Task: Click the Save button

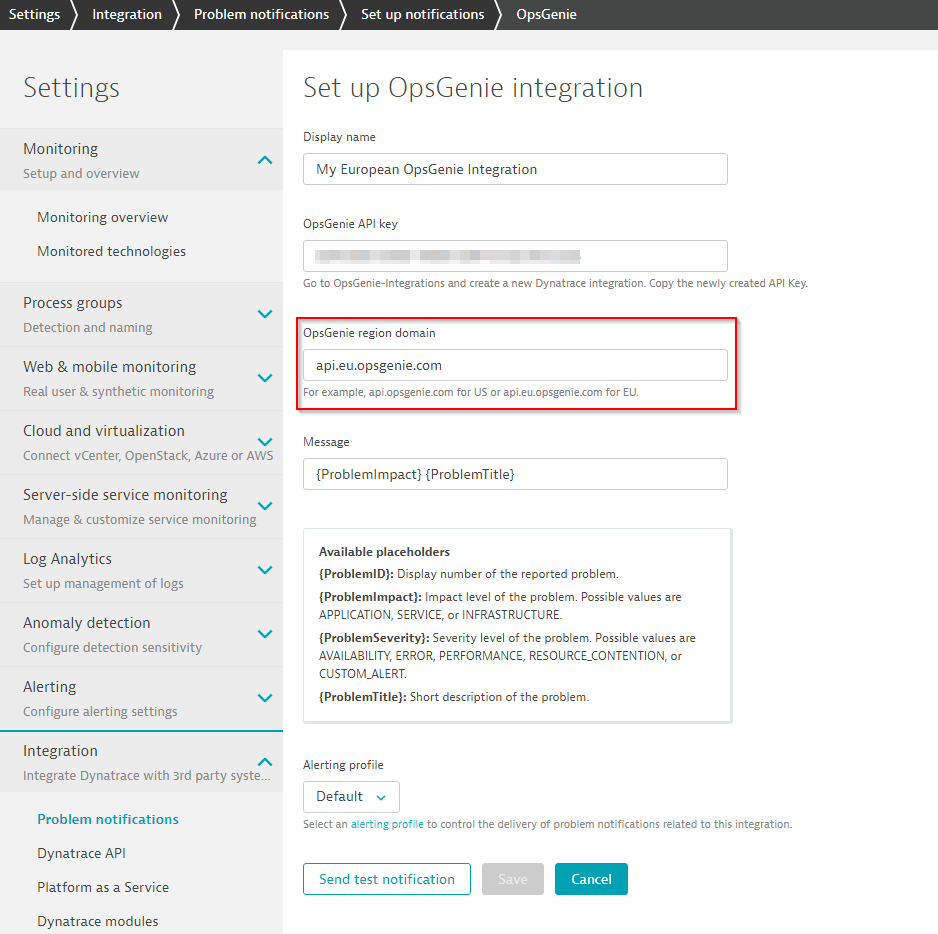Action: (x=513, y=879)
